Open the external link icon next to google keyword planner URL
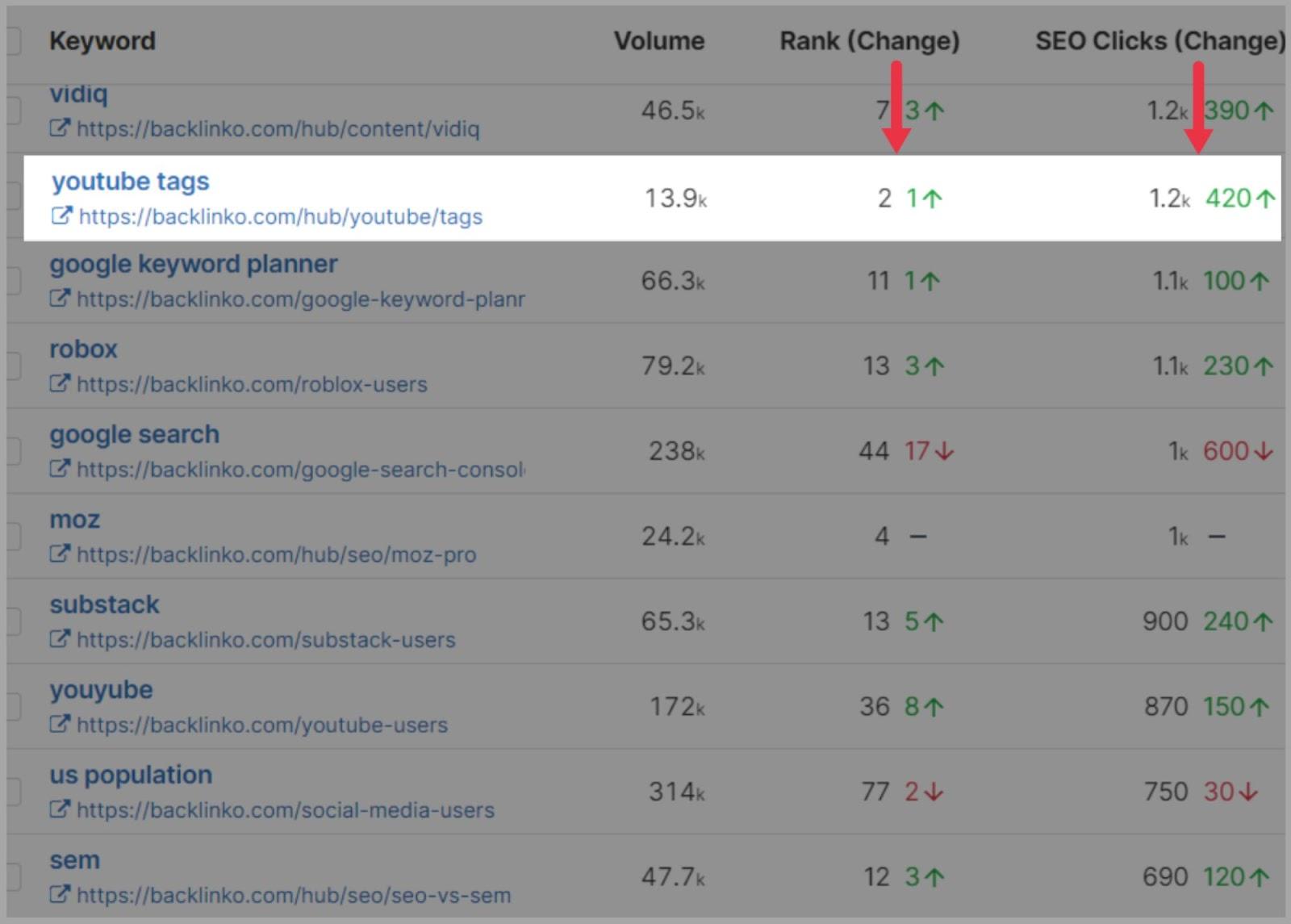 (61, 299)
